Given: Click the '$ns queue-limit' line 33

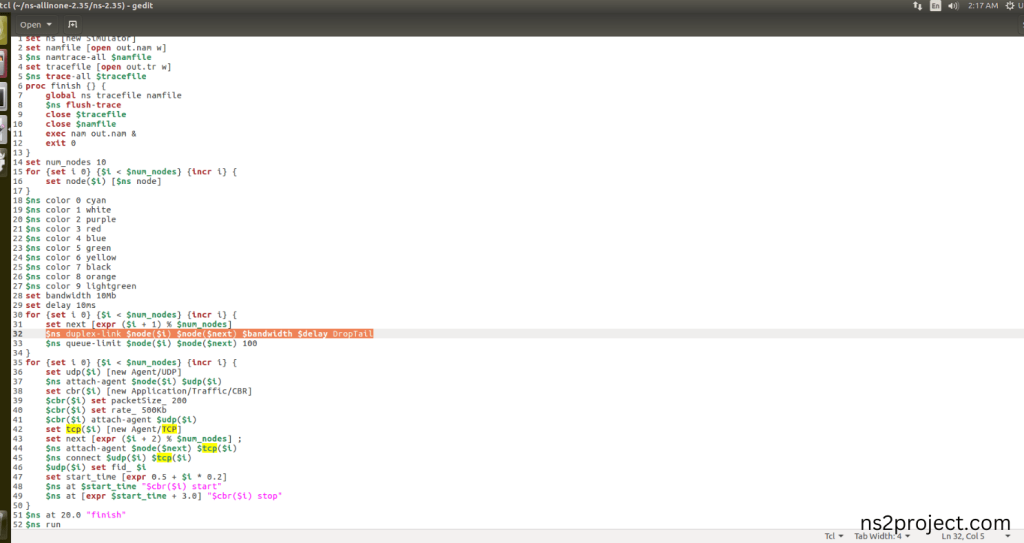Looking at the screenshot, I should [x=151, y=344].
